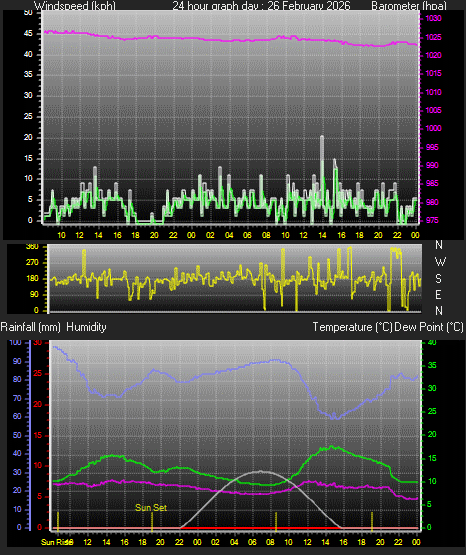The width and height of the screenshot is (466, 555).
Task: Click the 1010 barometer scale value
Action: (x=433, y=92)
